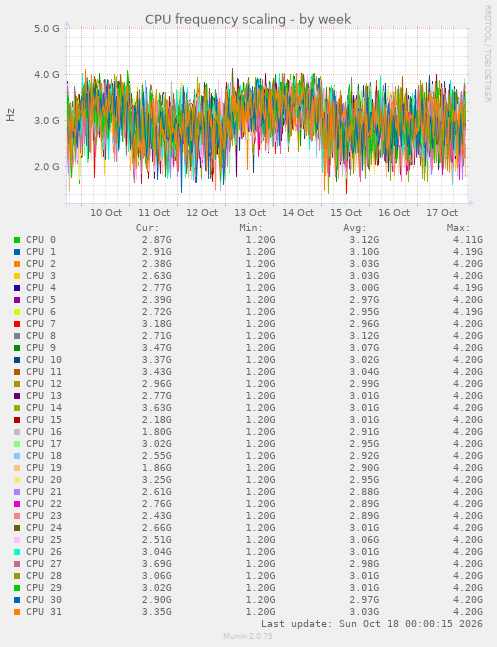The image size is (497, 647).
Task: Click the 'CPU 18' legend label
Action: (x=44, y=456)
